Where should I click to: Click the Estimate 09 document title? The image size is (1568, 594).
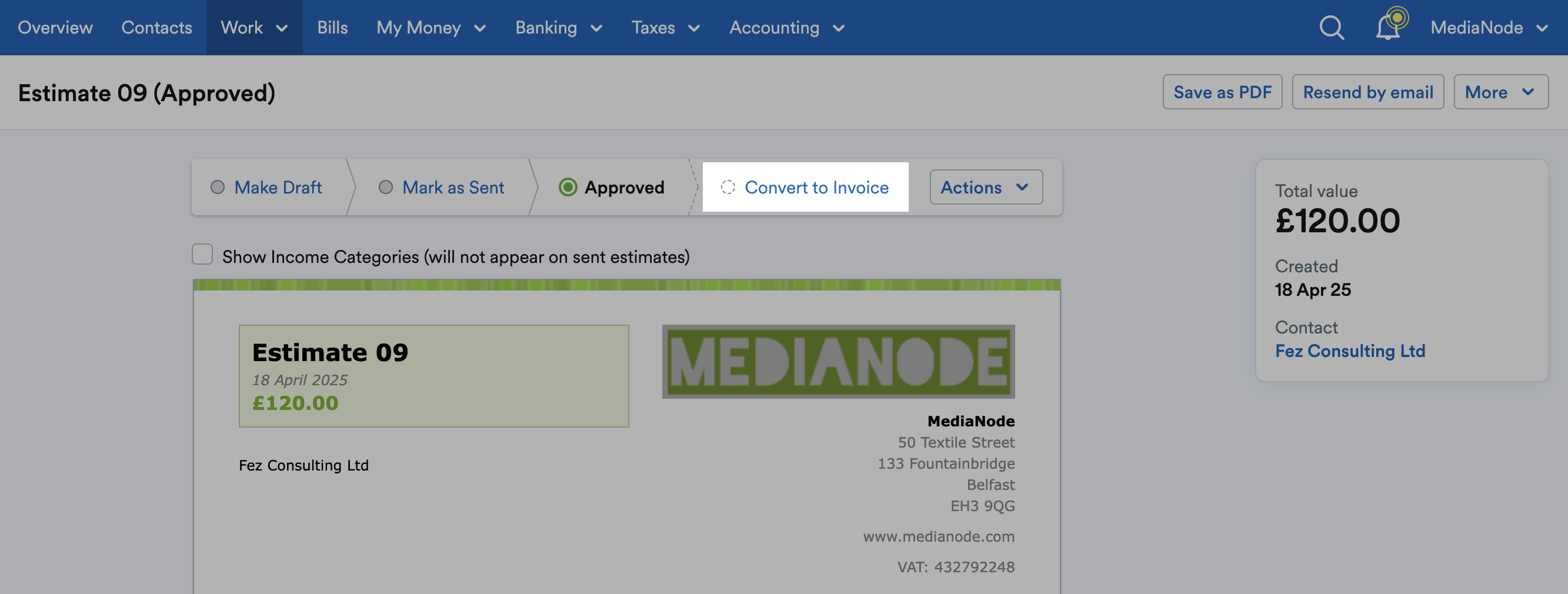[x=330, y=352]
